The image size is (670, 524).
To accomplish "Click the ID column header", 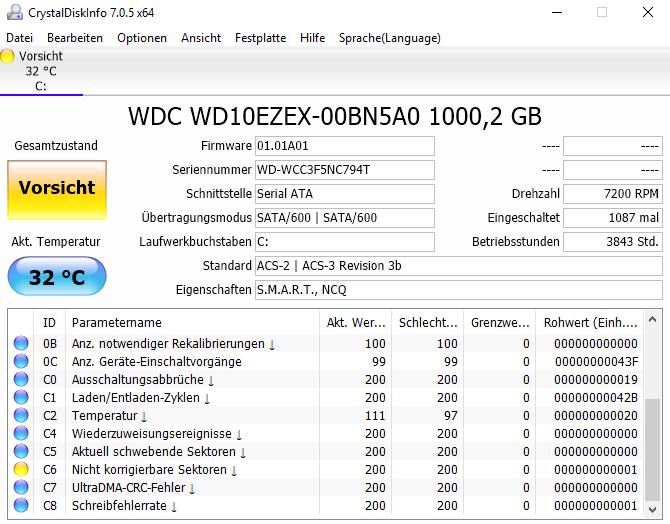I will click(50, 322).
